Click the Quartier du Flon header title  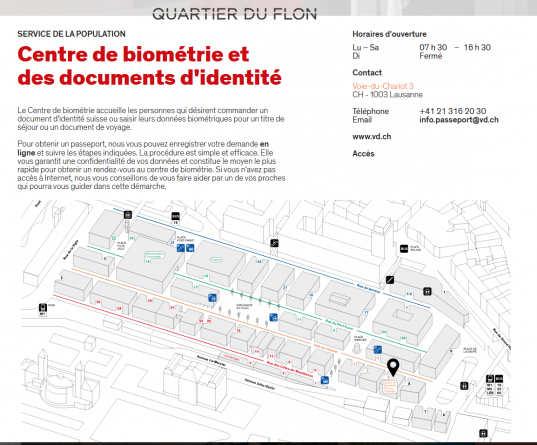tap(234, 14)
